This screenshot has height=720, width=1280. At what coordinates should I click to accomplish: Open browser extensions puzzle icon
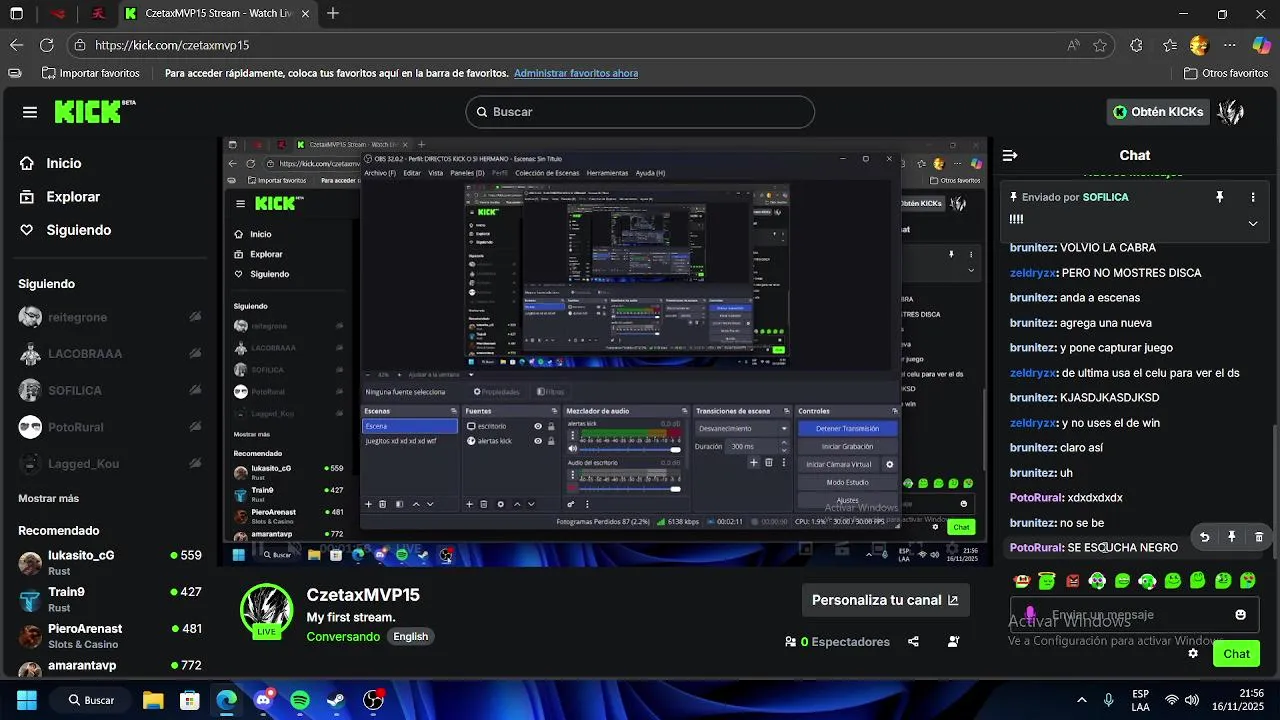[1136, 45]
